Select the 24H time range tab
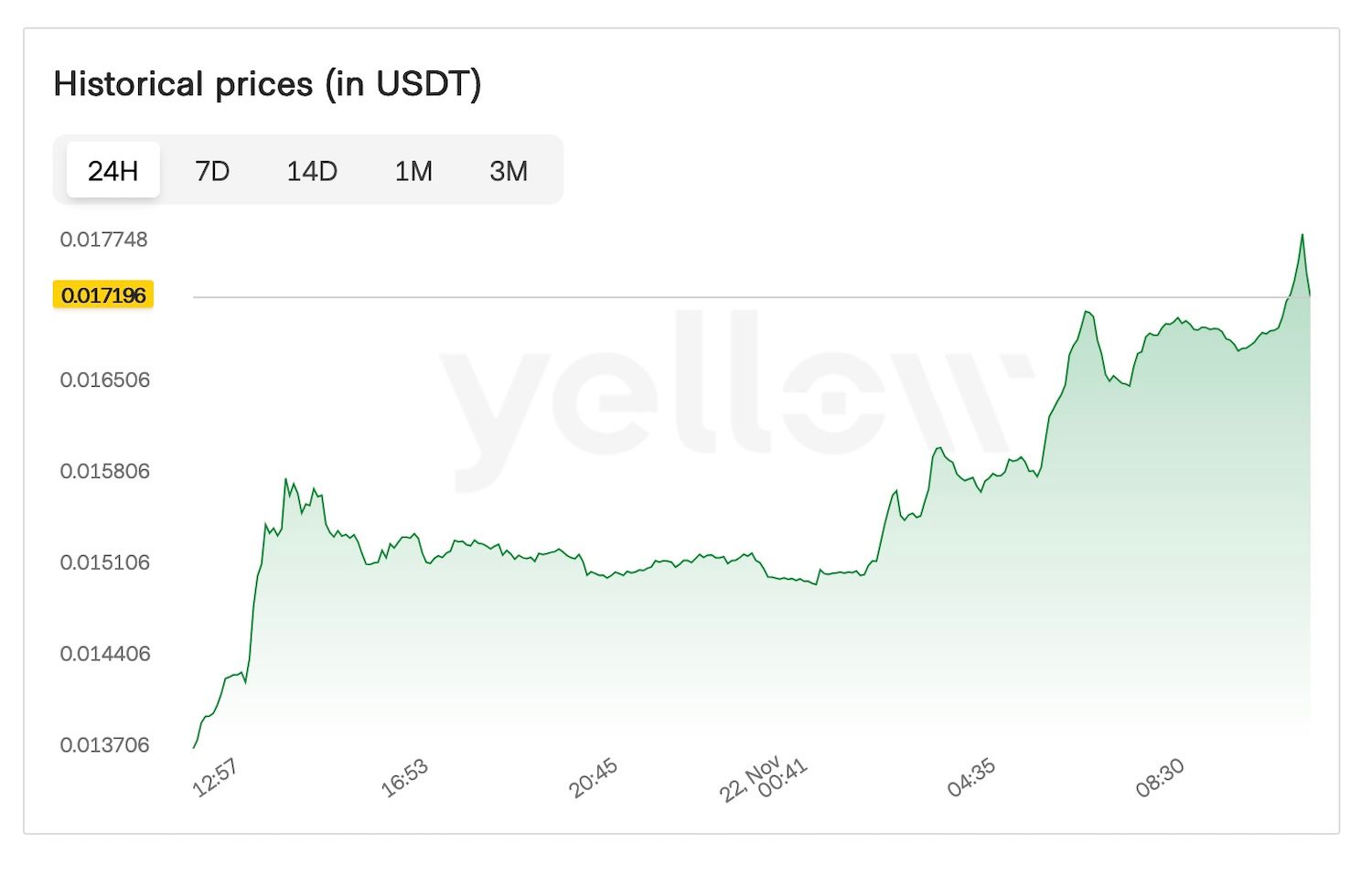The width and height of the screenshot is (1372, 876). 113,171
